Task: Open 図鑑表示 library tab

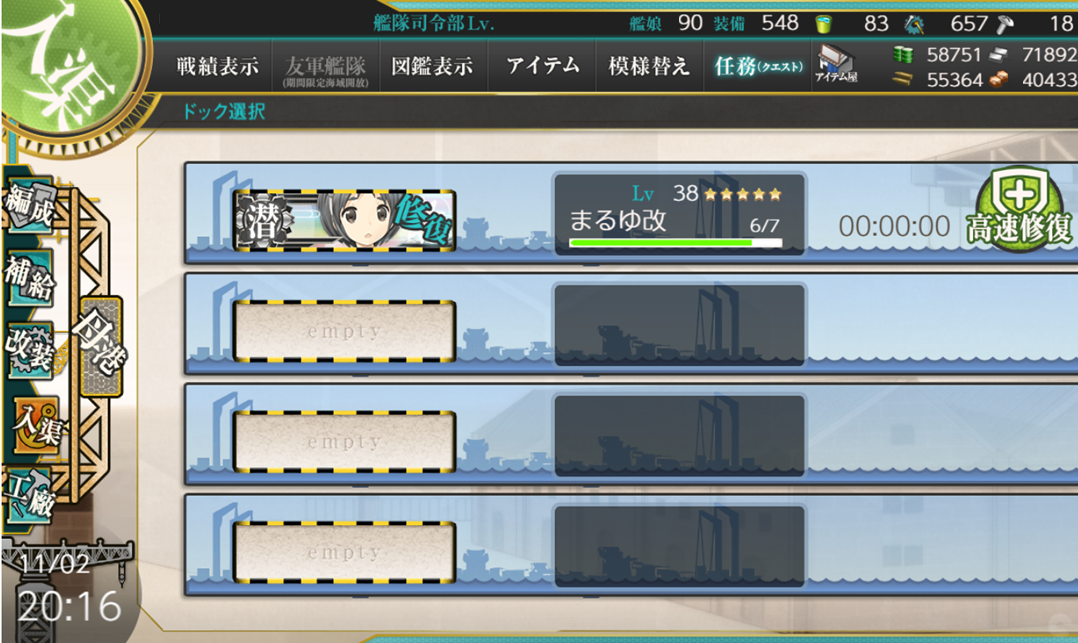Action: point(432,66)
